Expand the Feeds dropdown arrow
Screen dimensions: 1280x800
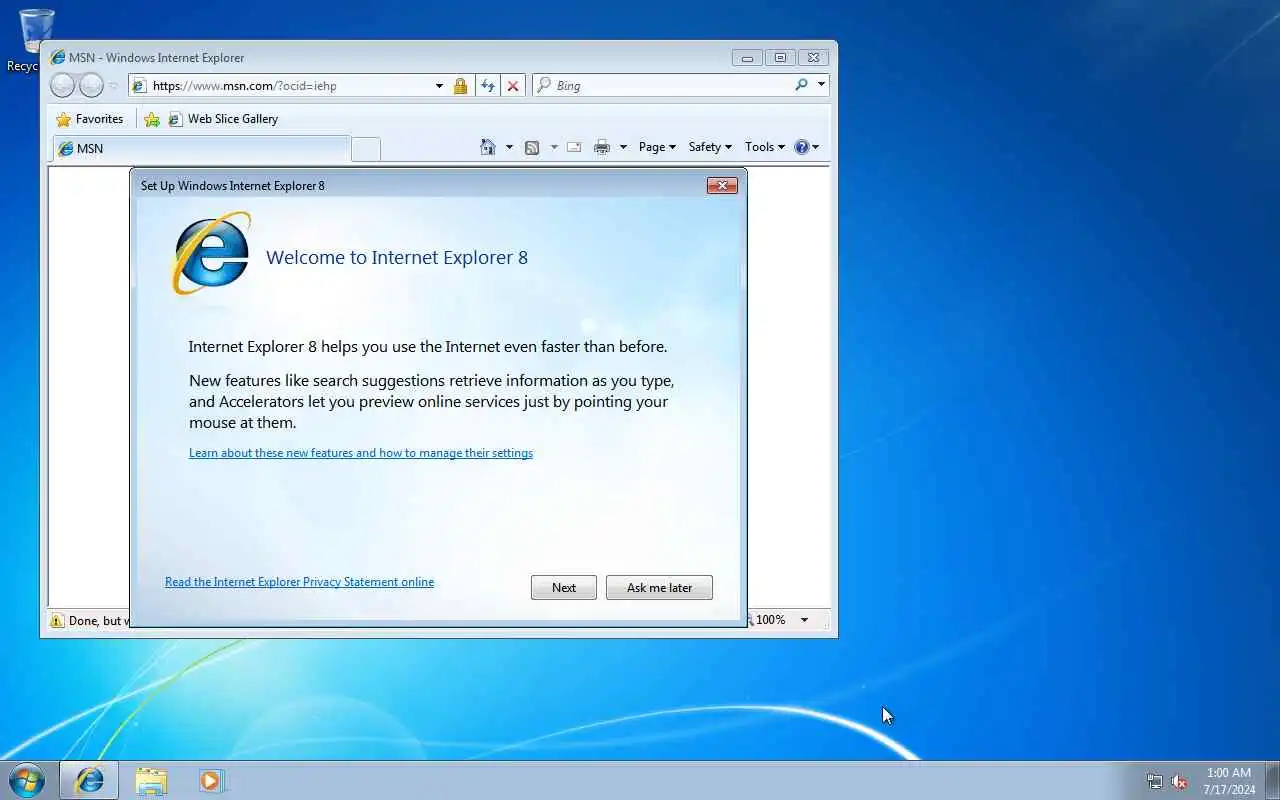pyautogui.click(x=554, y=147)
